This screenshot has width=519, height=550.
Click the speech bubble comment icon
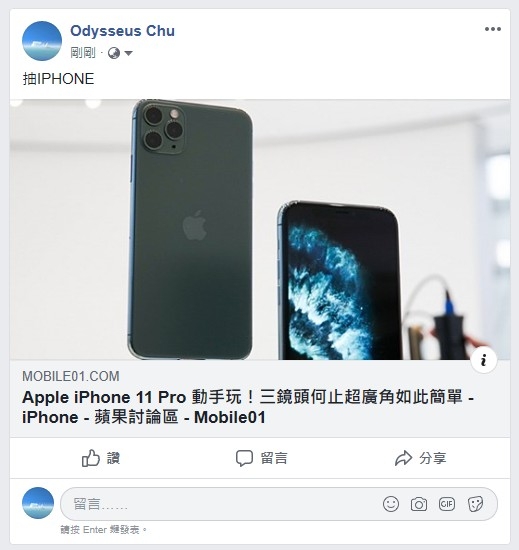click(x=244, y=458)
